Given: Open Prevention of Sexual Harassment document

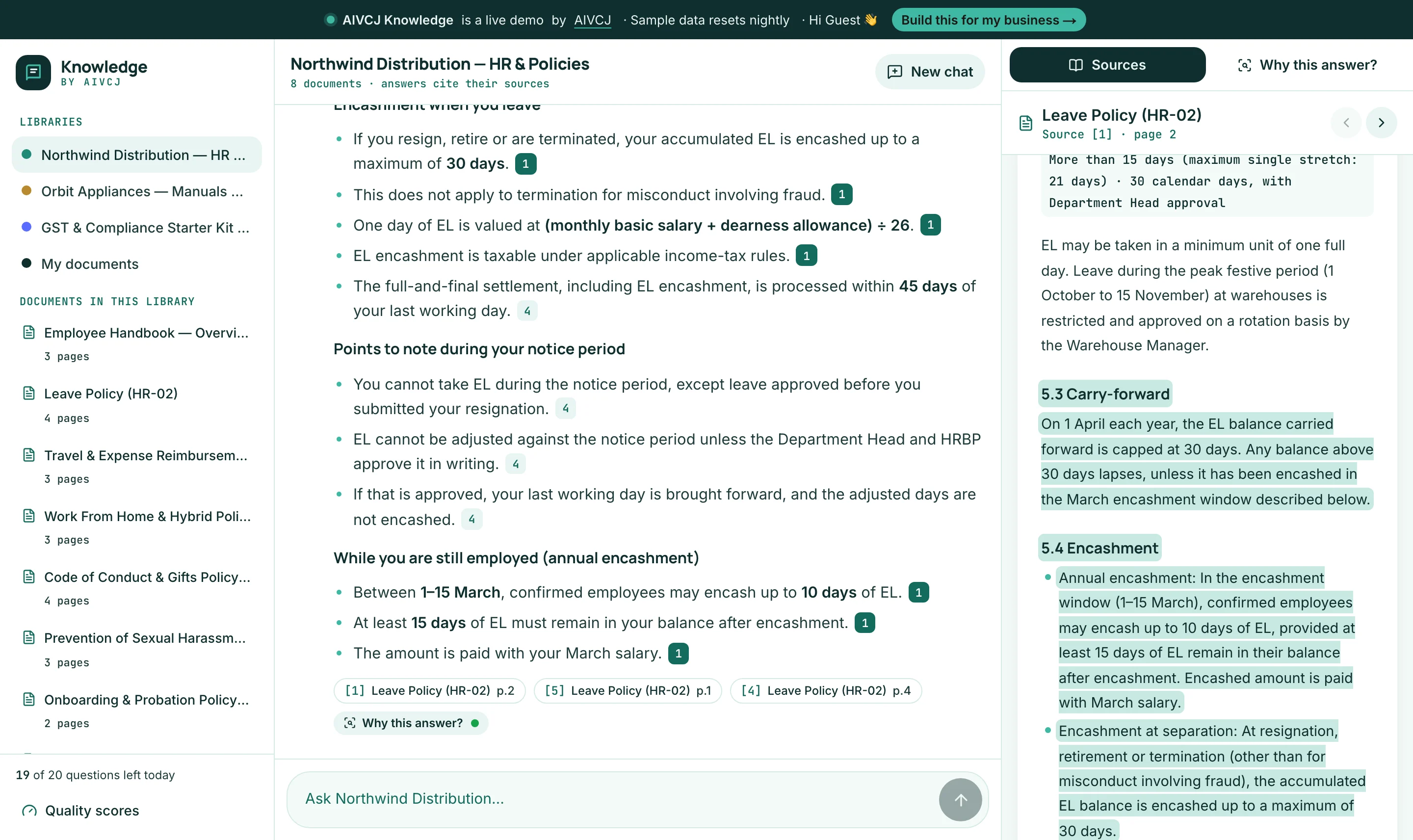Looking at the screenshot, I should pyautogui.click(x=136, y=649).
